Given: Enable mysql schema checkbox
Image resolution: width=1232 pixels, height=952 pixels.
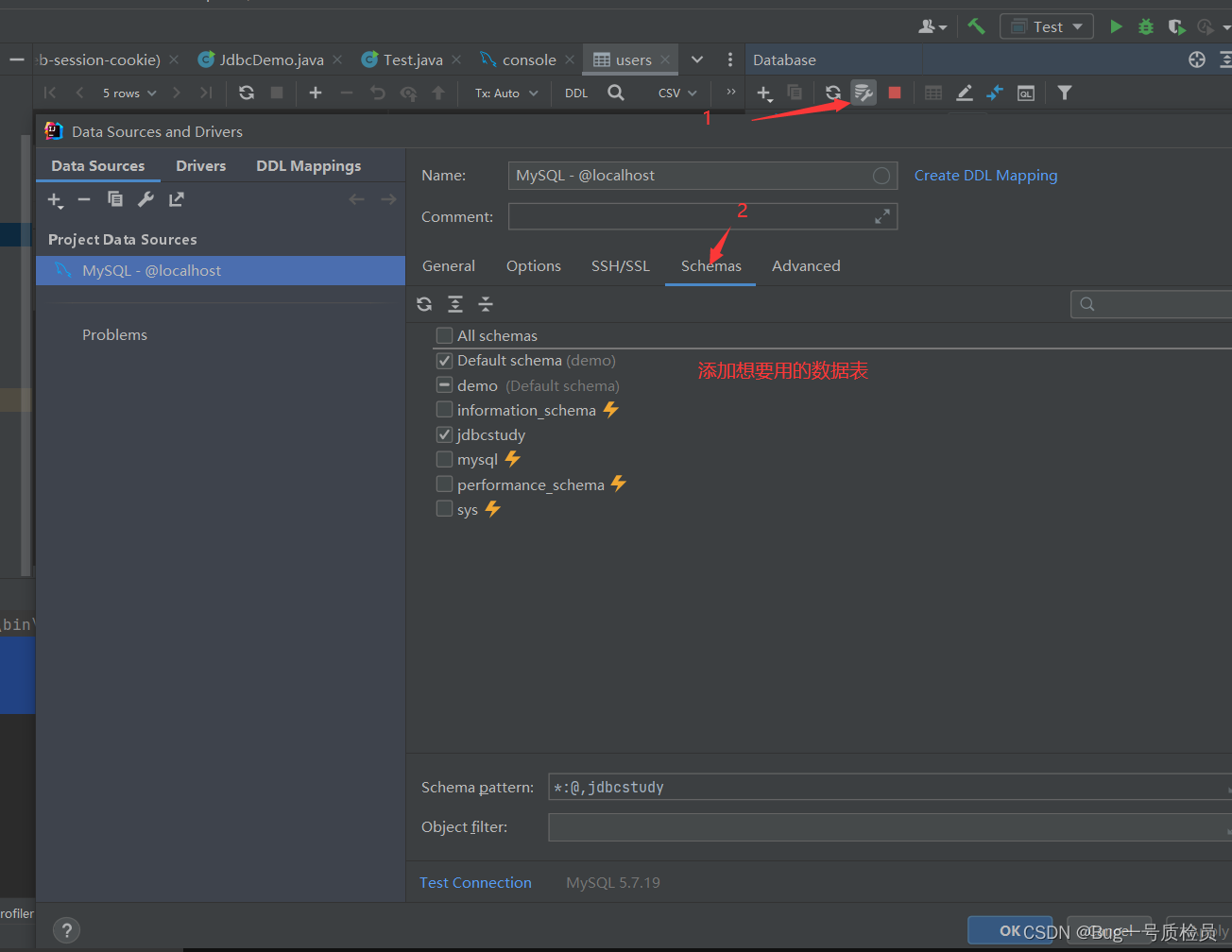Looking at the screenshot, I should pos(444,459).
